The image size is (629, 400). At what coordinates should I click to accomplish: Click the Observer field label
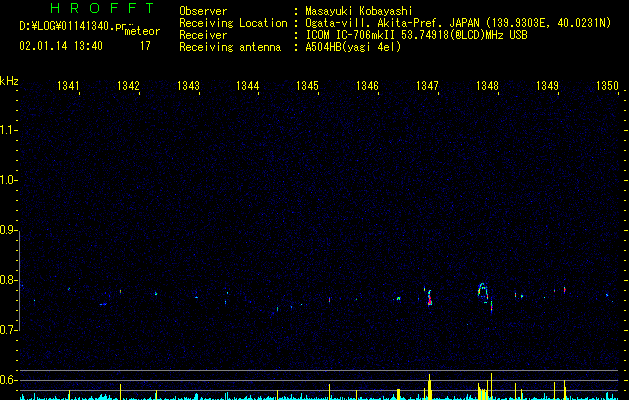[x=203, y=11]
